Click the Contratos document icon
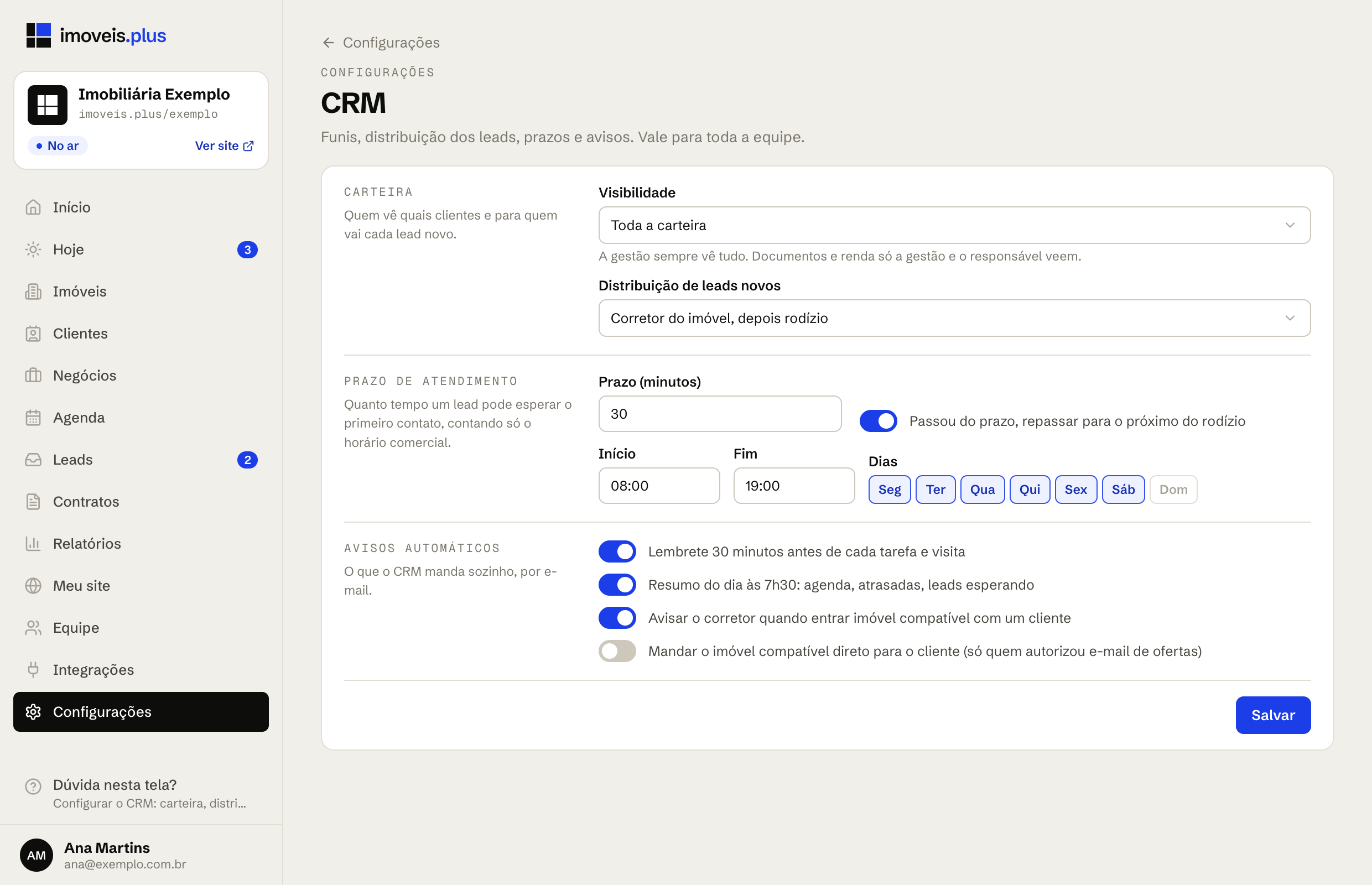 [x=33, y=502]
